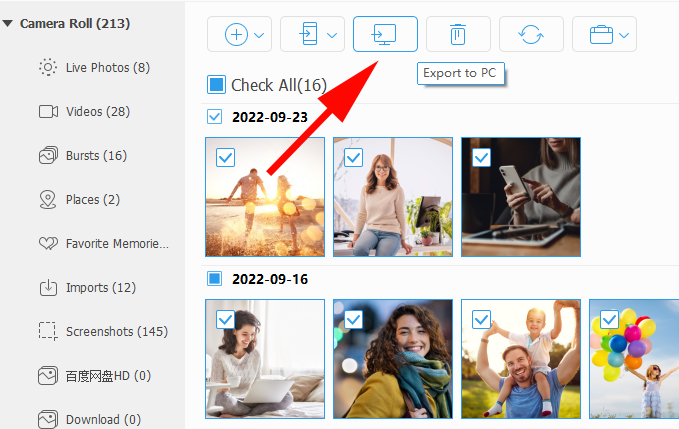Click the Export to PC toolbar icon
This screenshot has height=429, width=679.
385,34
